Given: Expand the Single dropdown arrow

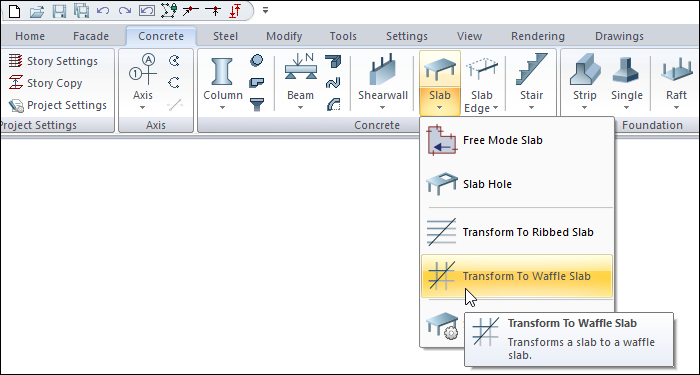Looking at the screenshot, I should pyautogui.click(x=627, y=107).
